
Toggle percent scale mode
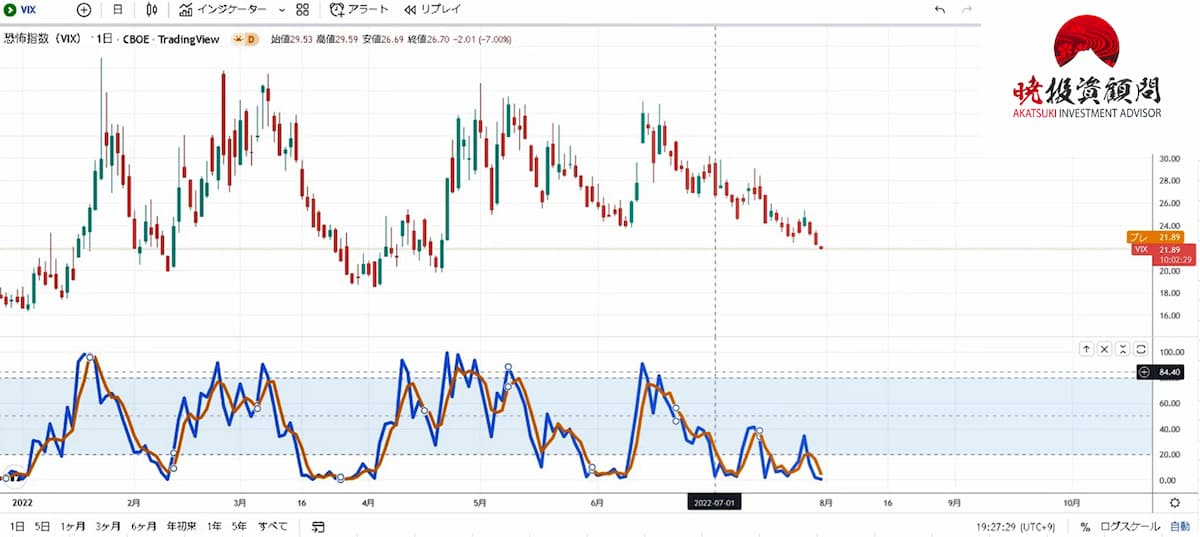(1085, 526)
